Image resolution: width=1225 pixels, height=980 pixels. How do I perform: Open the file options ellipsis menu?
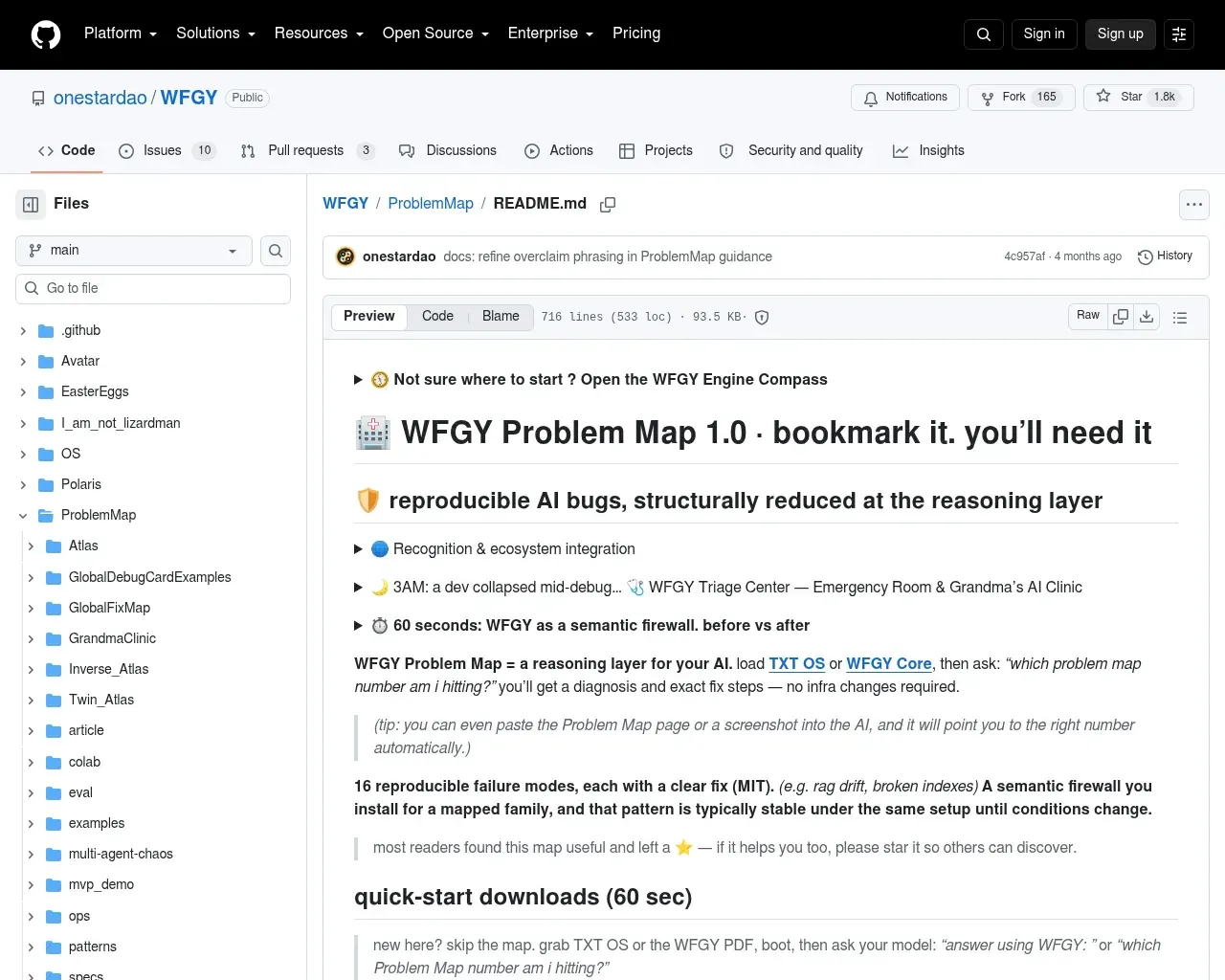point(1194,205)
